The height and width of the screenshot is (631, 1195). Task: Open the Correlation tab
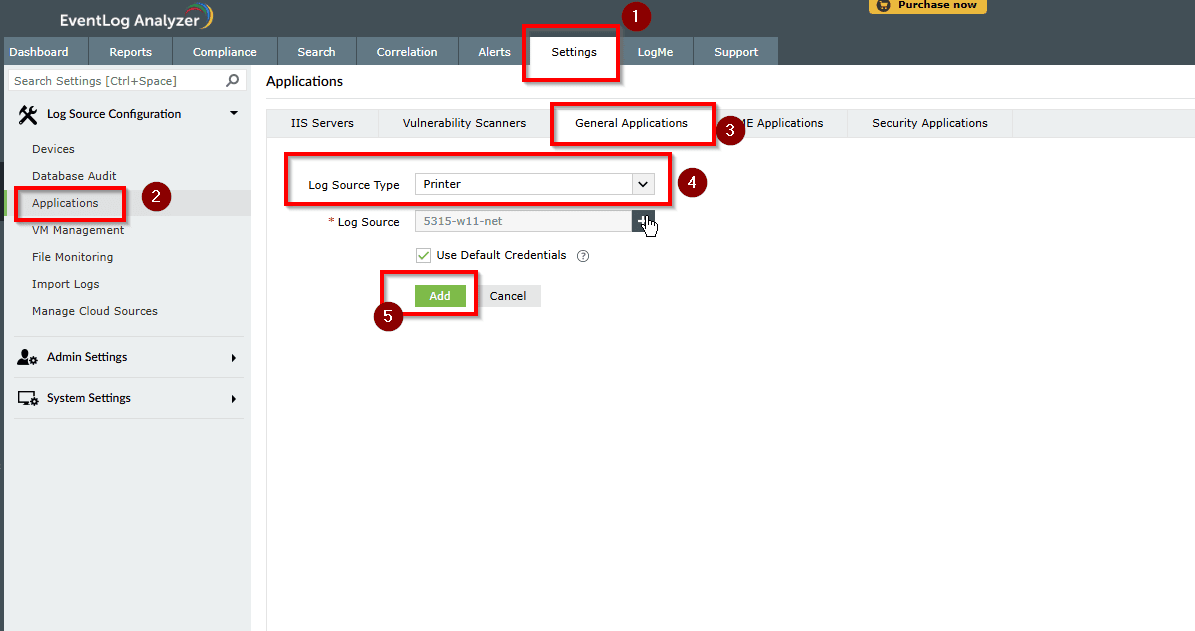click(x=407, y=52)
